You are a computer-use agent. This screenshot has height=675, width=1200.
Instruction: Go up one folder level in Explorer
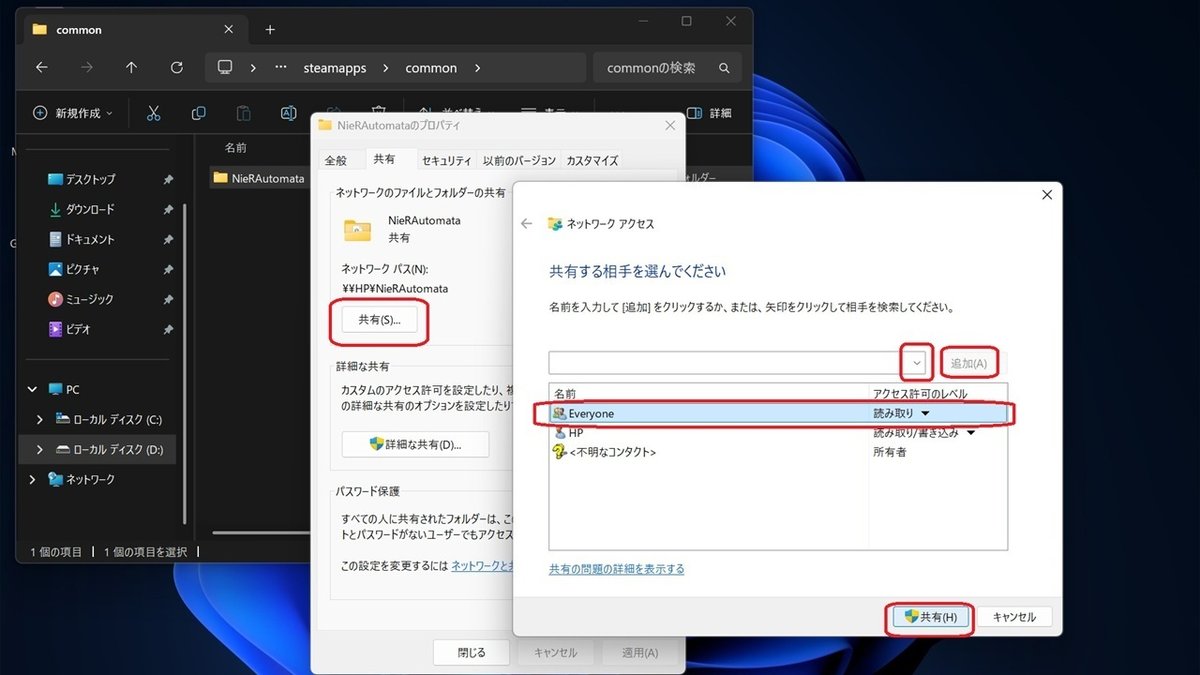coord(131,68)
